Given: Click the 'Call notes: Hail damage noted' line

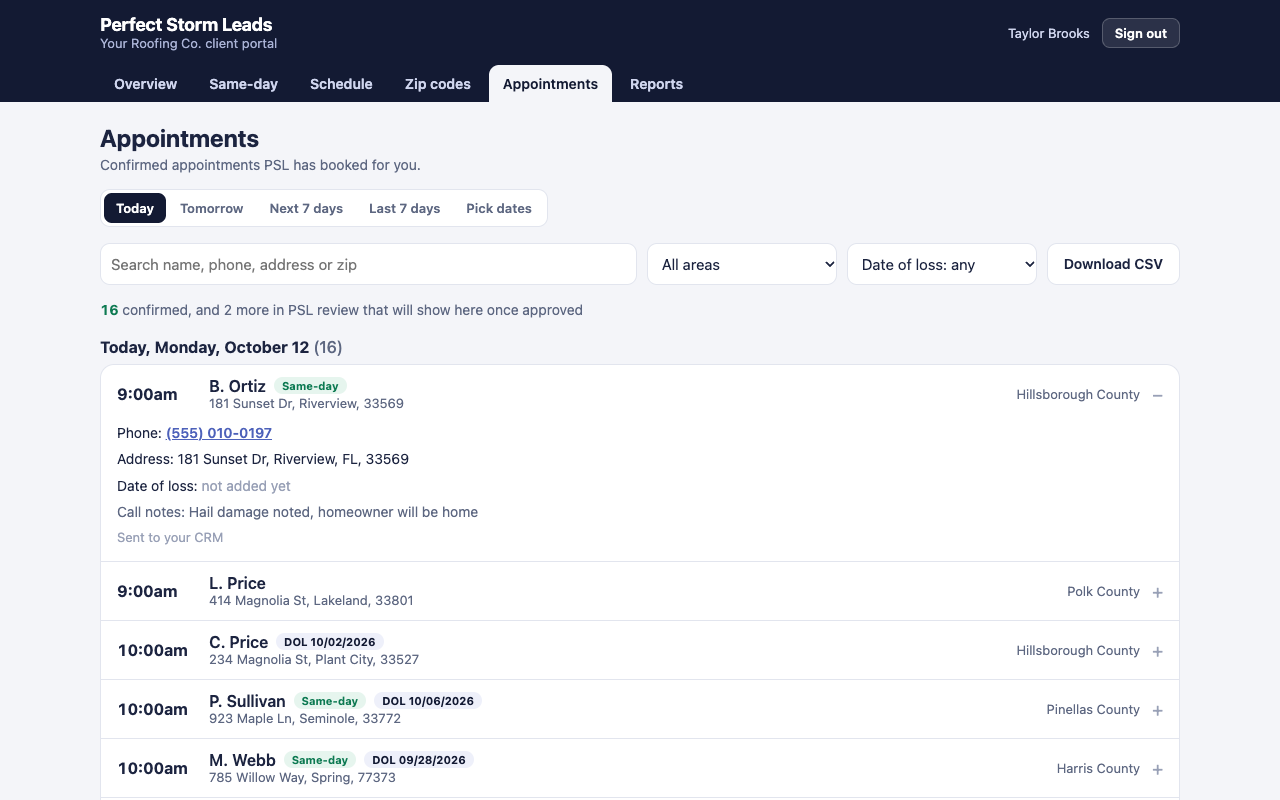Looking at the screenshot, I should (x=298, y=512).
